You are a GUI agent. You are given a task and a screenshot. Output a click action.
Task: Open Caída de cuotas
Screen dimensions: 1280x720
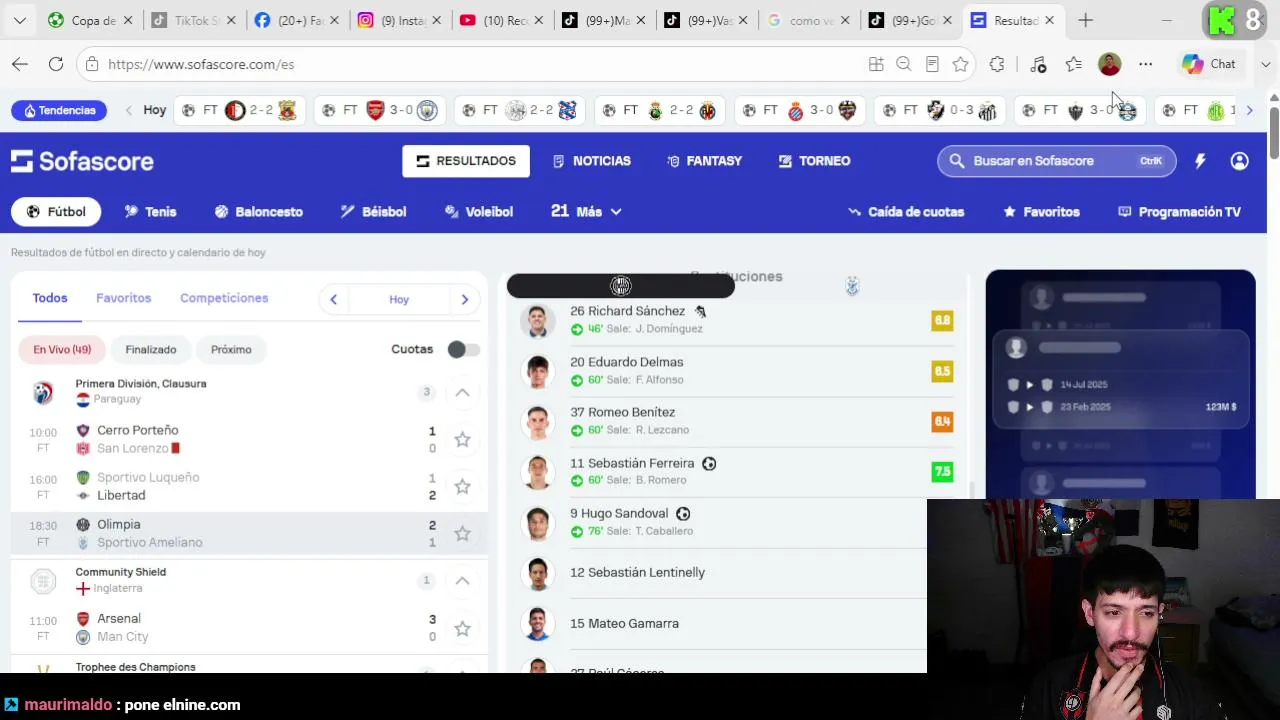(x=906, y=212)
